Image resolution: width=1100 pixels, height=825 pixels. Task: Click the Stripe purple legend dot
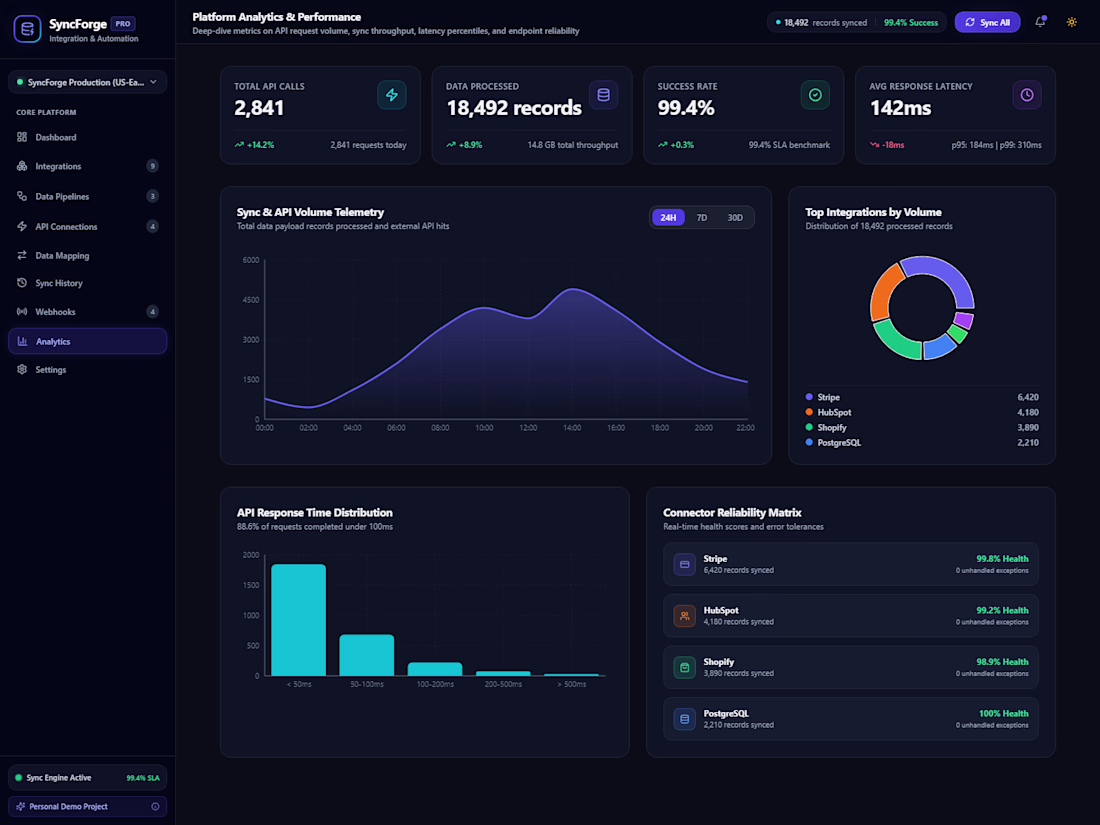pyautogui.click(x=809, y=397)
